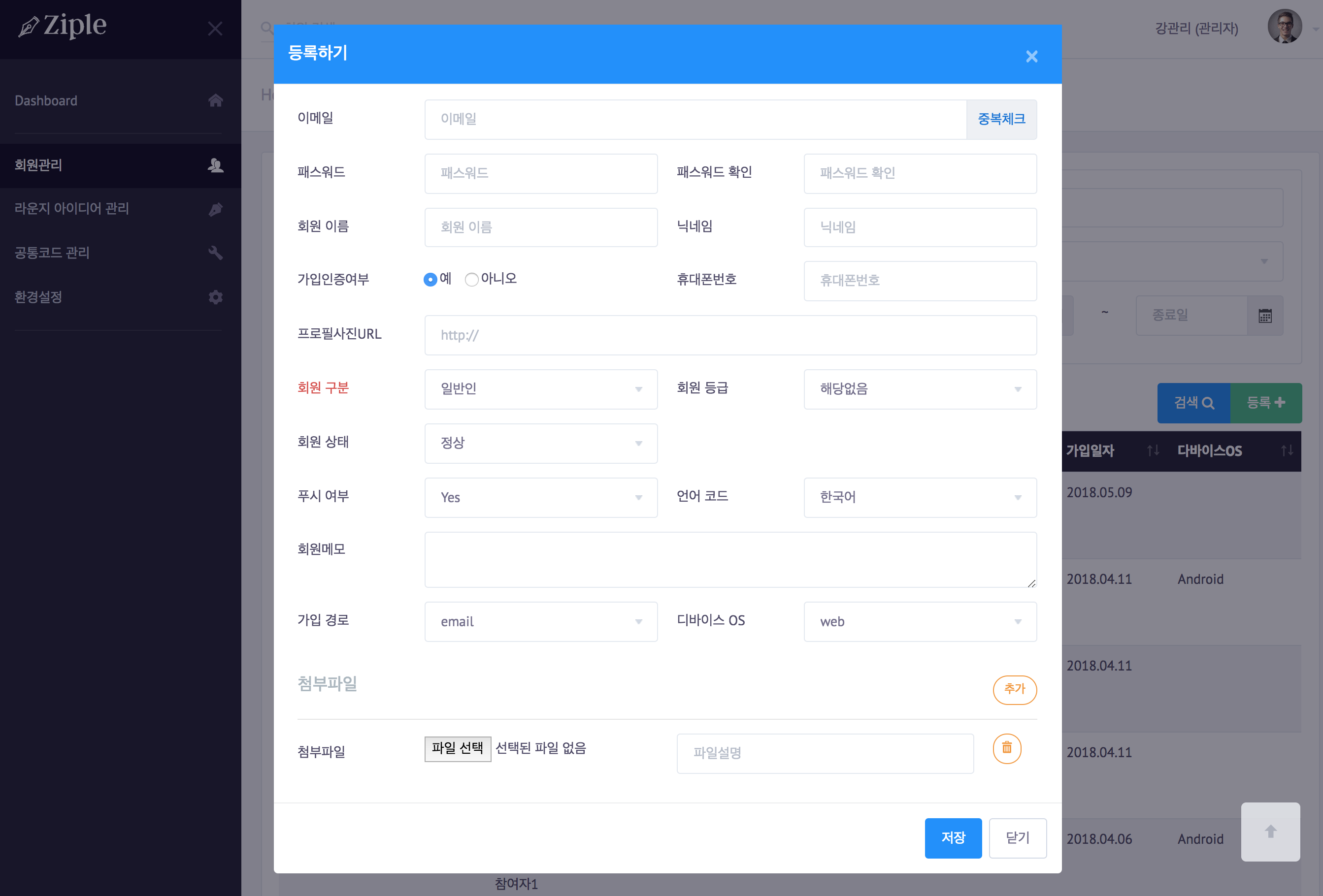1323x896 pixels.
Task: Open the 가입 경로 dropdown
Action: pyautogui.click(x=541, y=621)
